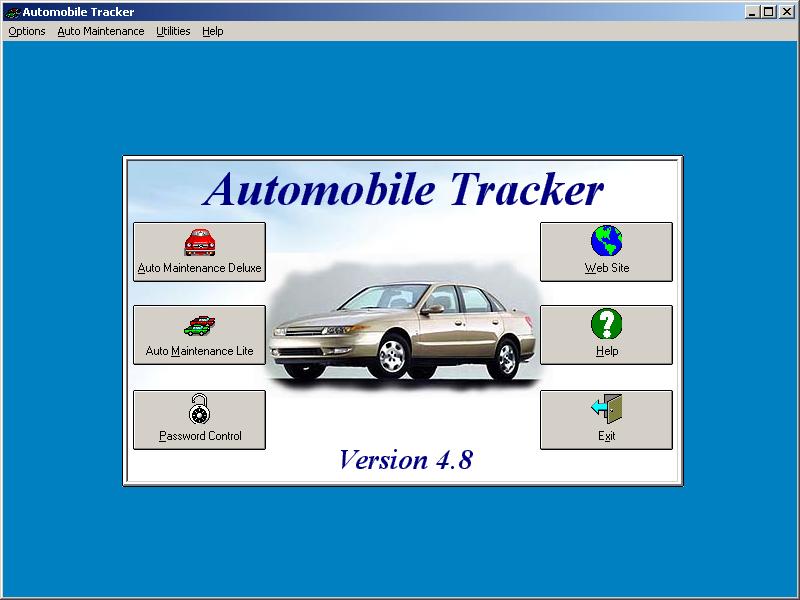Image resolution: width=800 pixels, height=600 pixels.
Task: Visit the Web Site via globe icon
Action: (606, 252)
